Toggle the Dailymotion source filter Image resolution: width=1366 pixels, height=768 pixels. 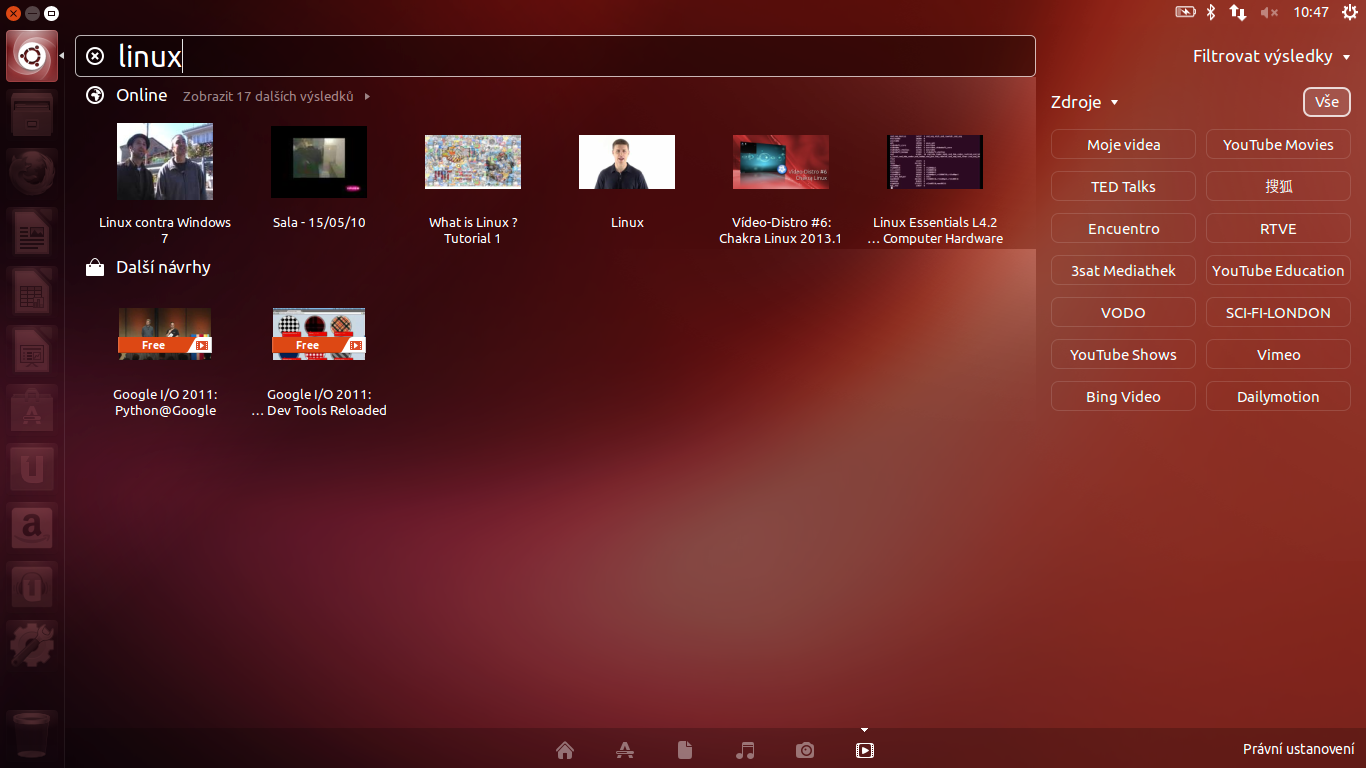[x=1277, y=396]
